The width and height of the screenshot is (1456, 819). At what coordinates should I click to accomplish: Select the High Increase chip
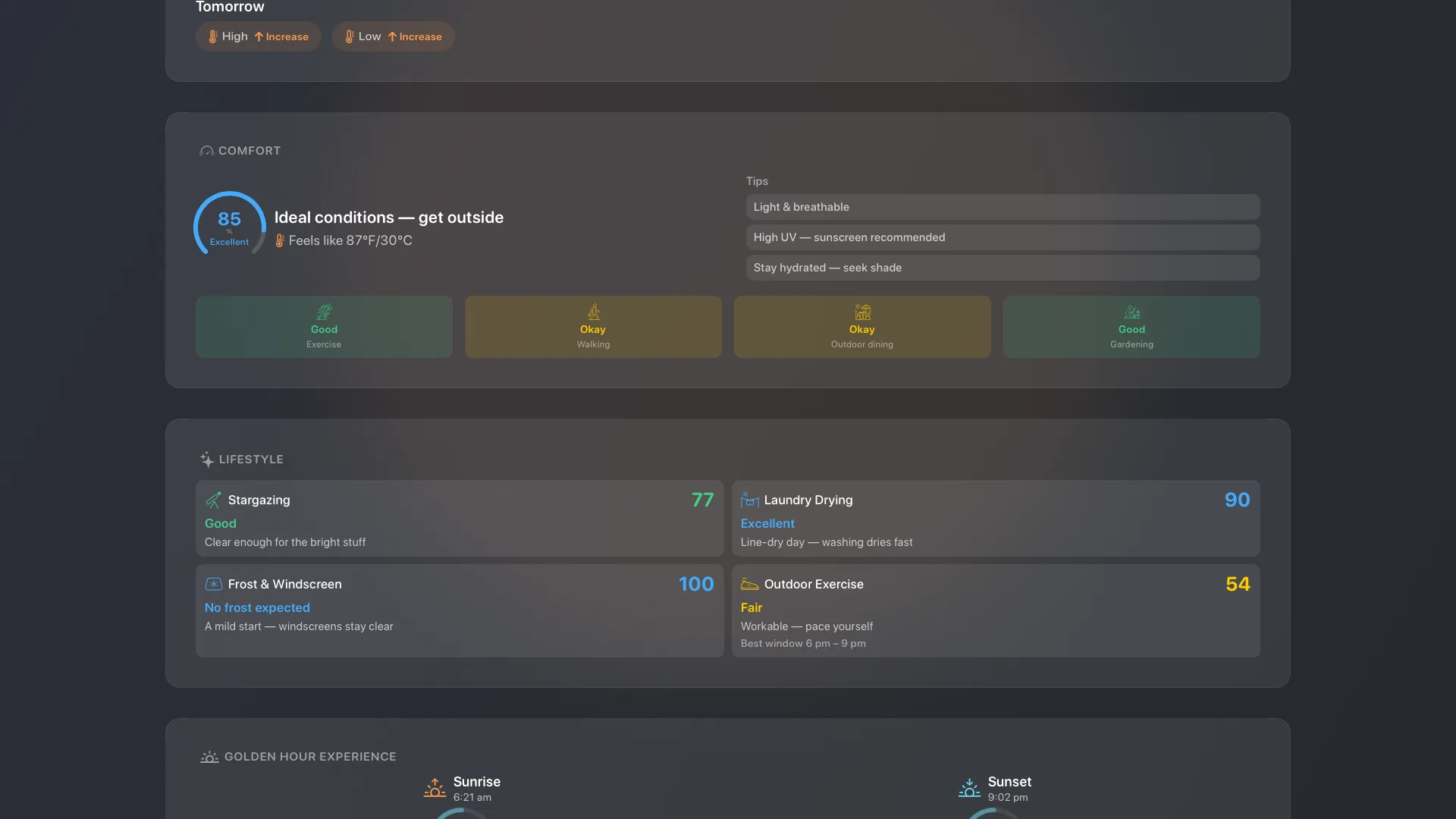pyautogui.click(x=258, y=36)
